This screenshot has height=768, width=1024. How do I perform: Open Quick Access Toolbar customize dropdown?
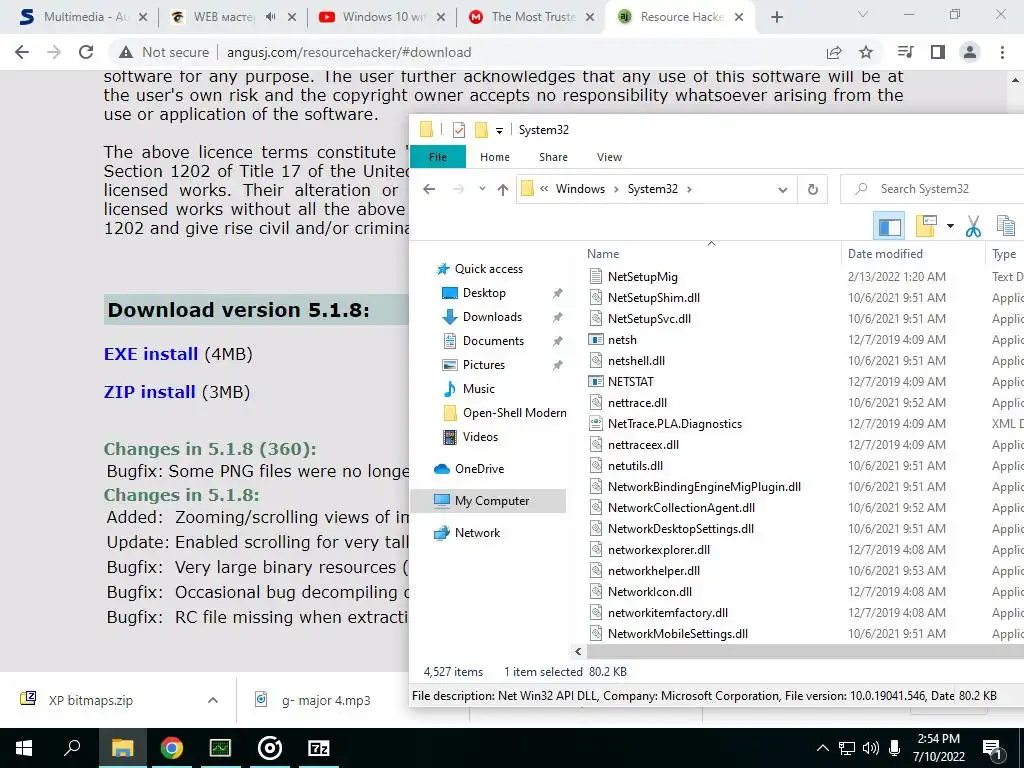[499, 131]
